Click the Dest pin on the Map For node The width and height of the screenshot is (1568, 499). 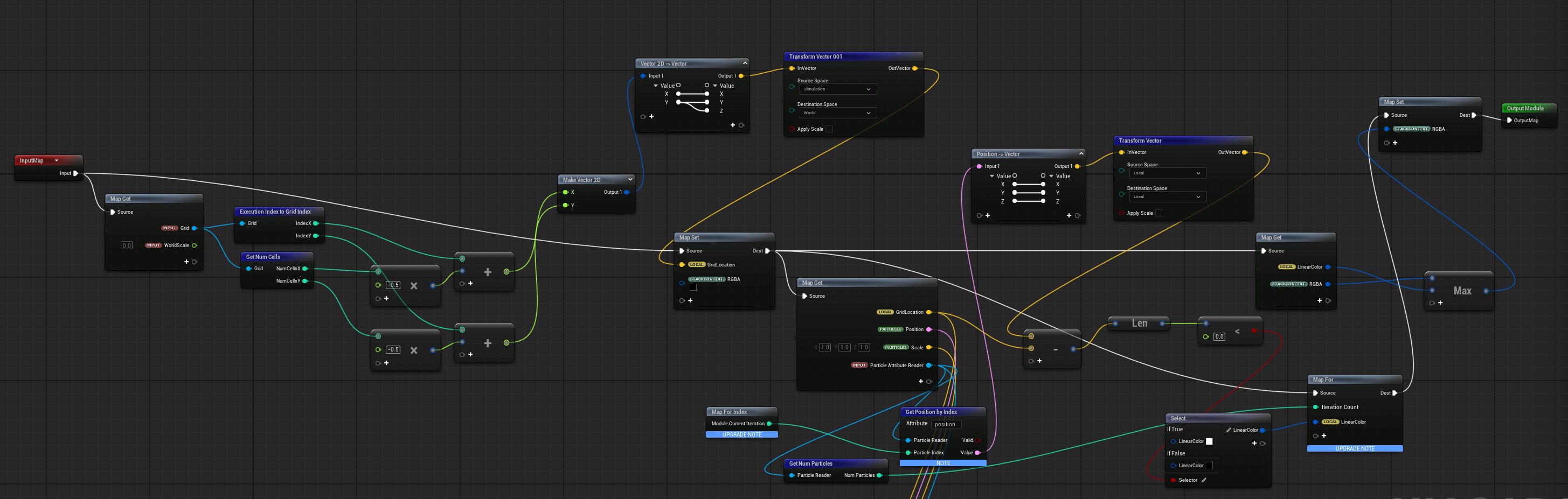[1394, 393]
